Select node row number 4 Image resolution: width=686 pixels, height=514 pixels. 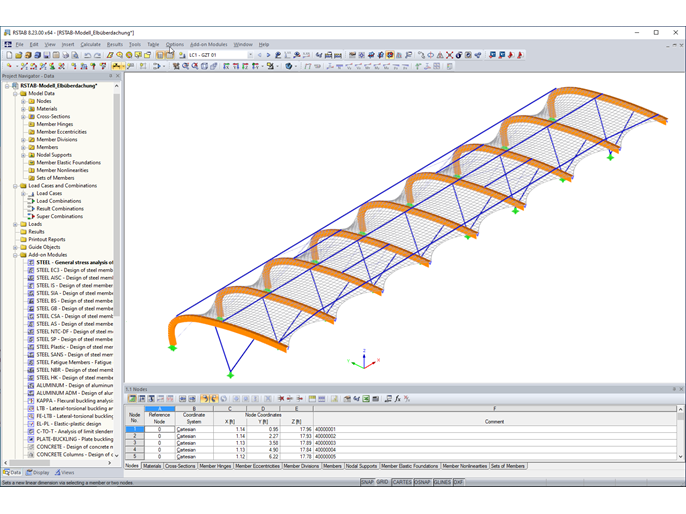[x=135, y=450]
